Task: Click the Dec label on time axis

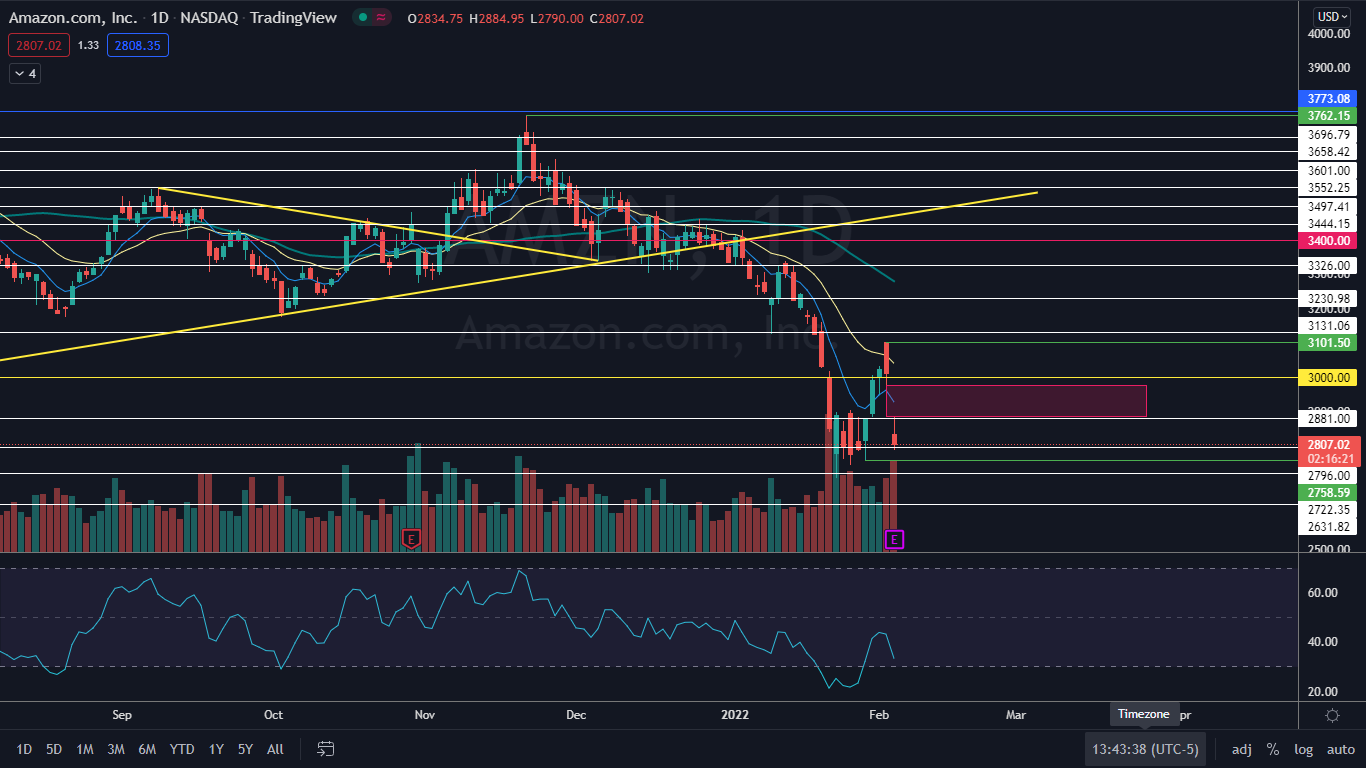Action: click(x=575, y=715)
